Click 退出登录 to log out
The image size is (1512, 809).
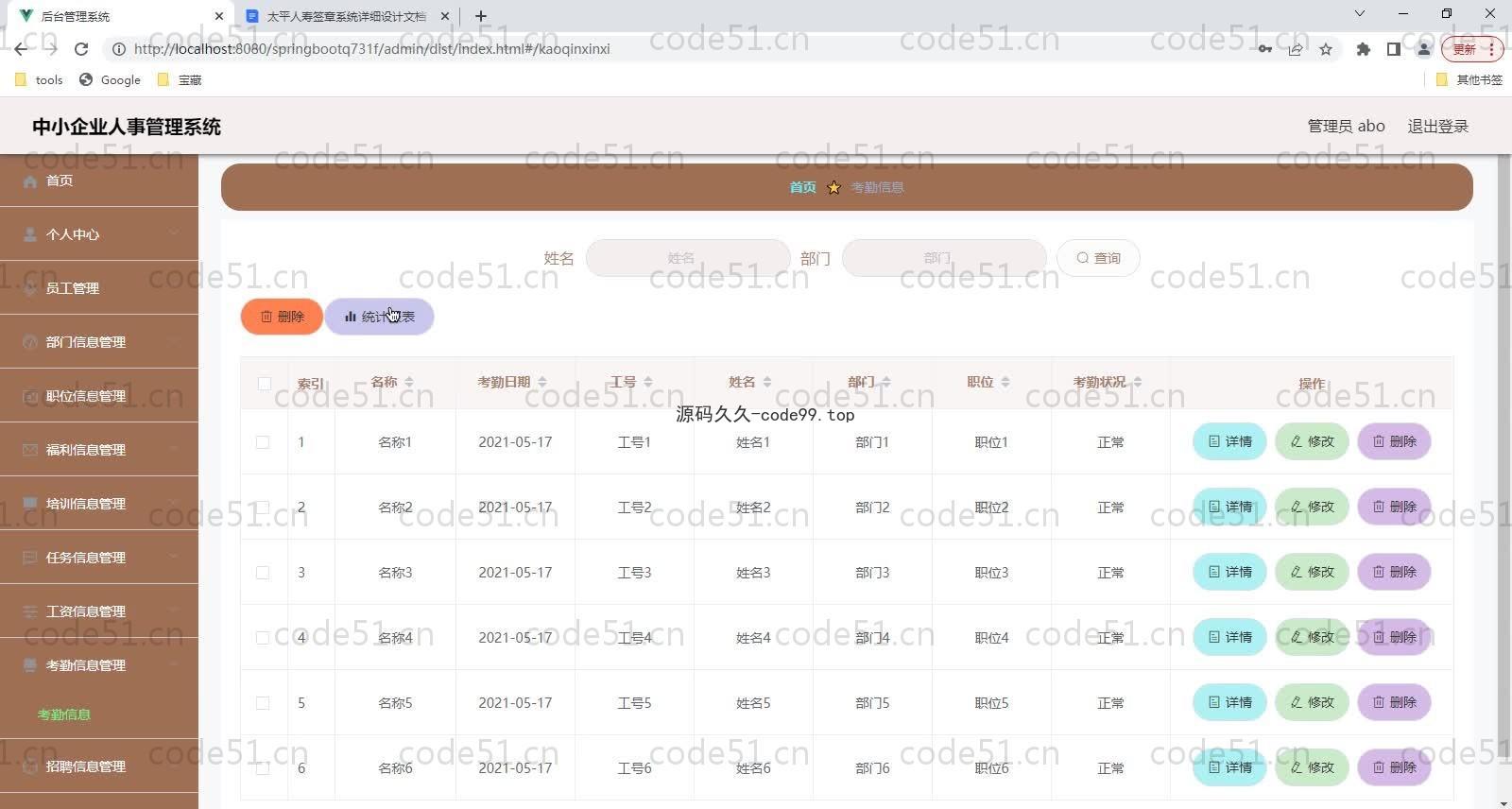pyautogui.click(x=1437, y=127)
